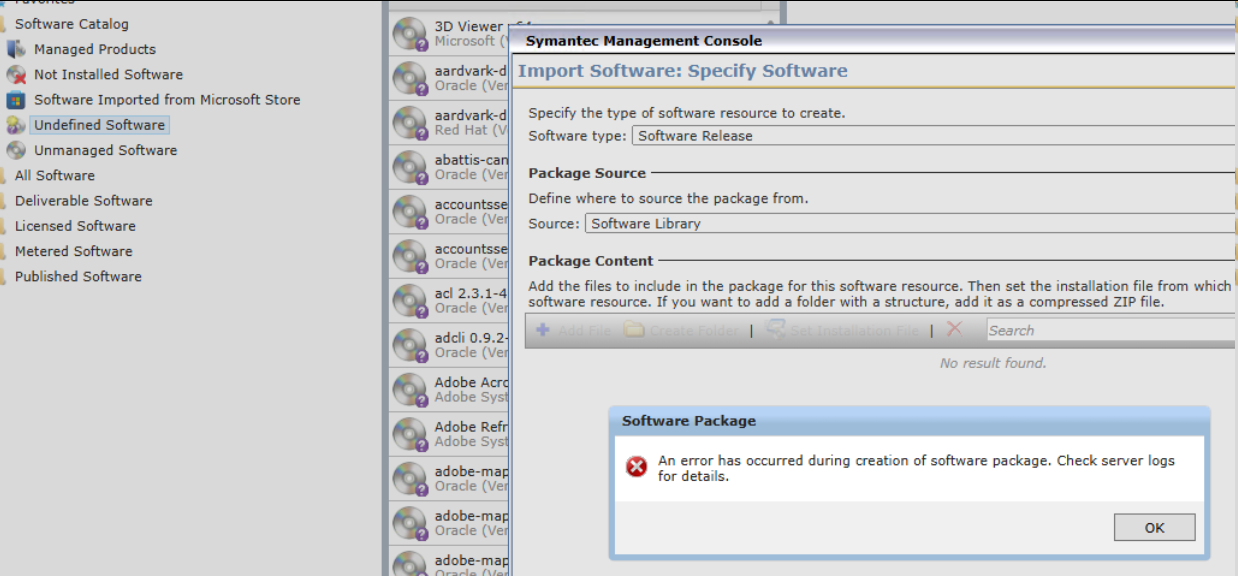Open the package Source dropdown
Viewport: 1238px width, 576px height.
[908, 224]
